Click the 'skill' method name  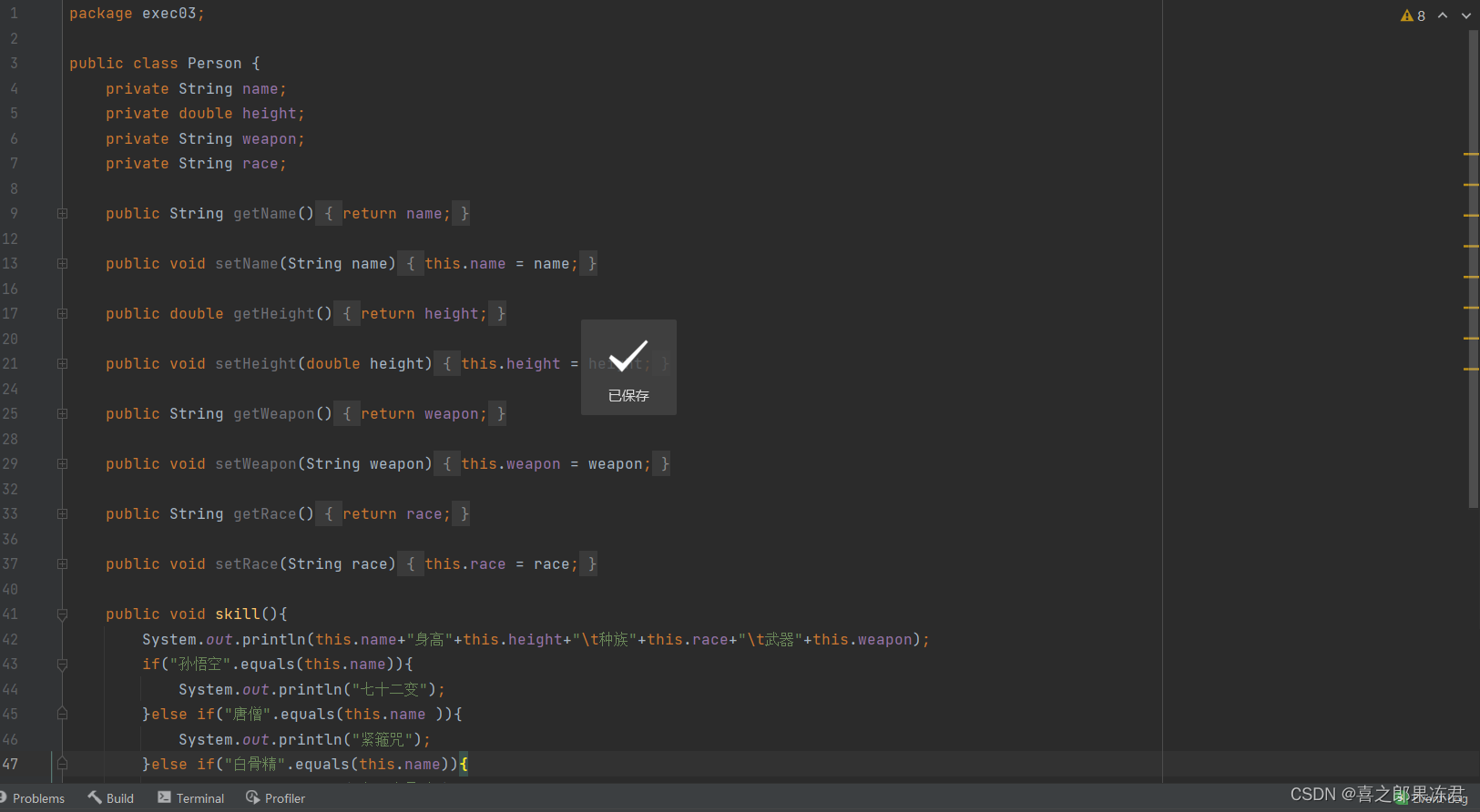tap(238, 614)
